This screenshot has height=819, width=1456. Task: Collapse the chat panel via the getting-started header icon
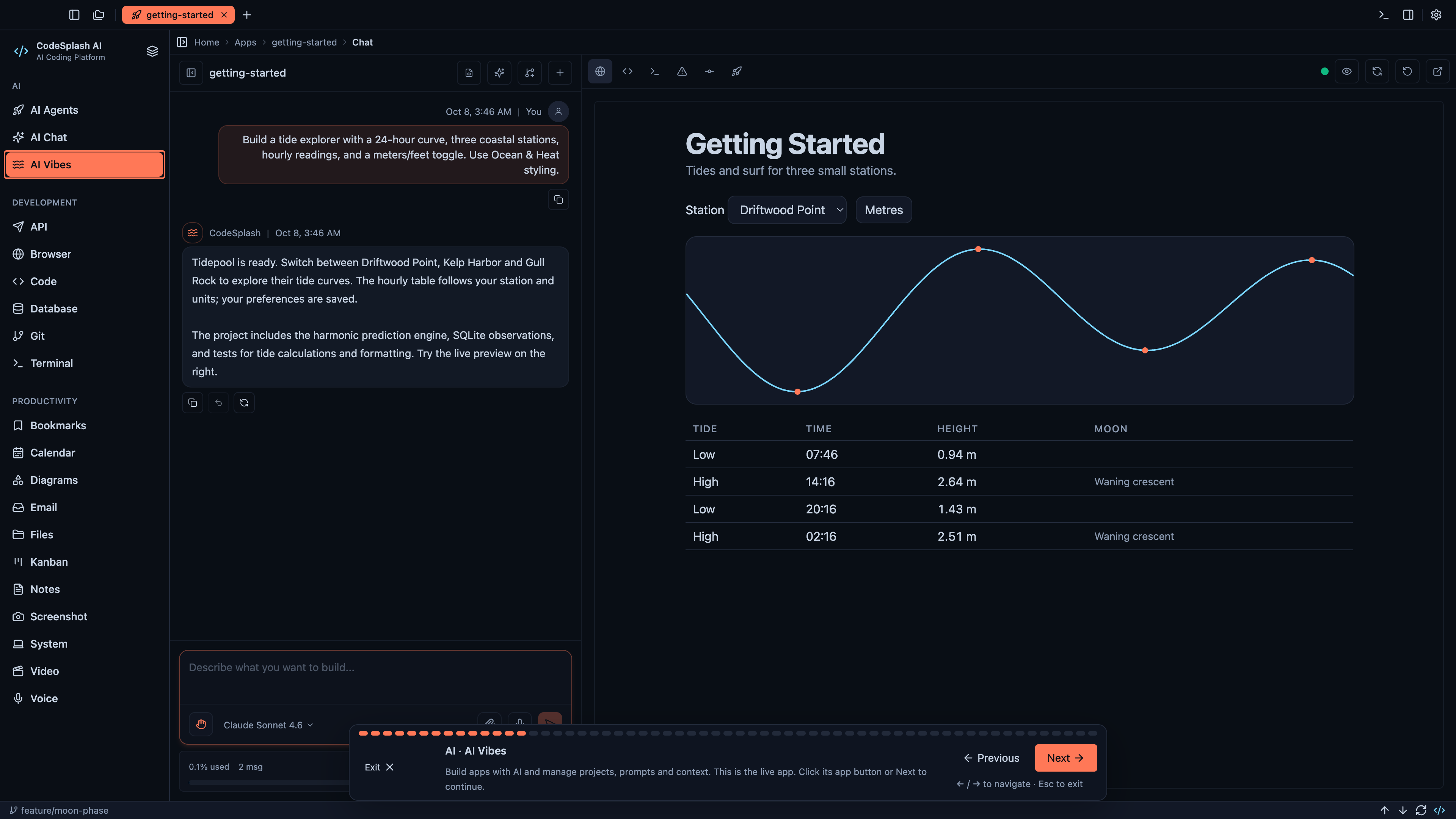[x=191, y=73]
